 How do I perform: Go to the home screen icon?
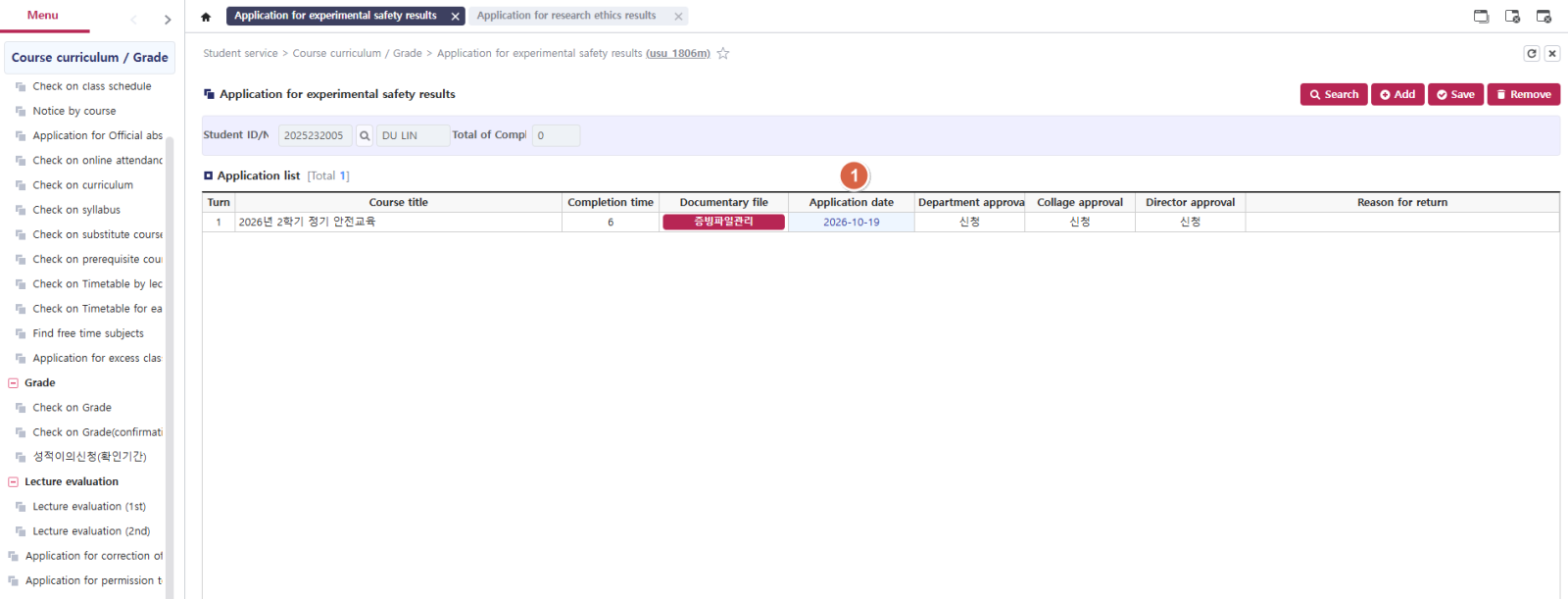(x=206, y=17)
